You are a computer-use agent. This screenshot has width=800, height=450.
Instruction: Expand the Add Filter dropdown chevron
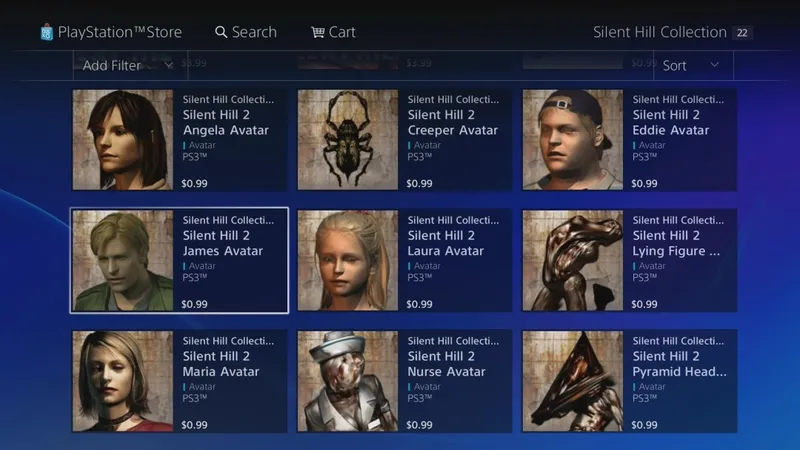tap(168, 65)
